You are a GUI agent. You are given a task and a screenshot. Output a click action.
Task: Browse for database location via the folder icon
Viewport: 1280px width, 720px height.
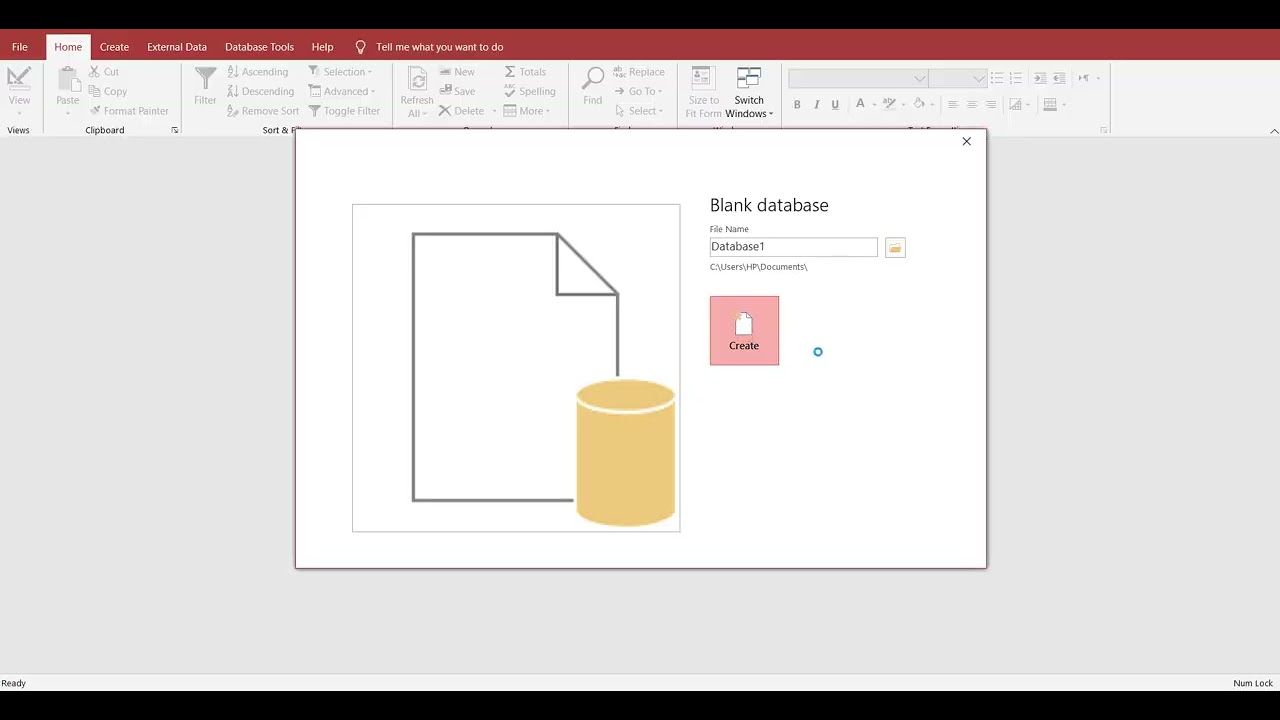click(x=895, y=247)
